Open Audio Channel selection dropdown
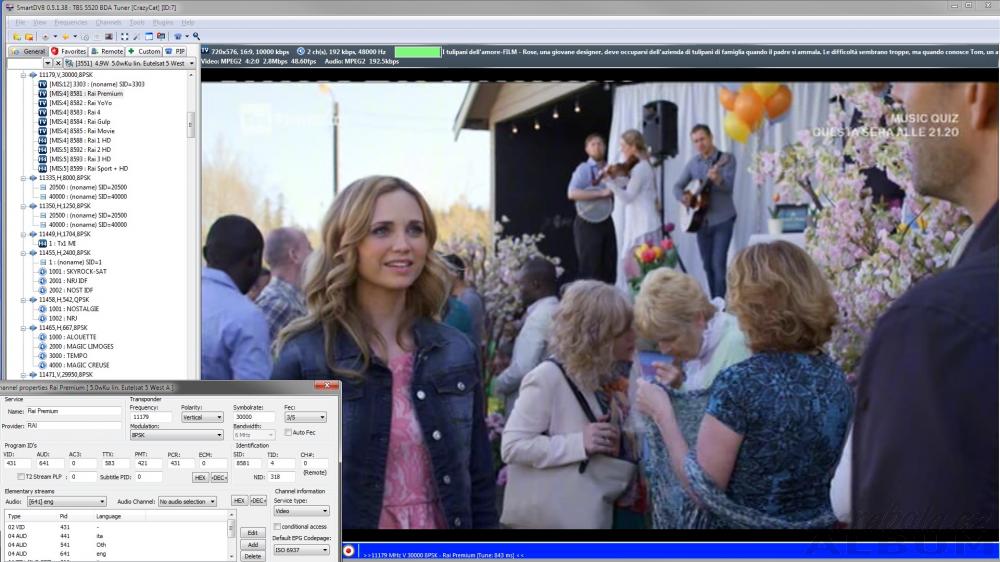Viewport: 1000px width, 562px height. pos(188,502)
